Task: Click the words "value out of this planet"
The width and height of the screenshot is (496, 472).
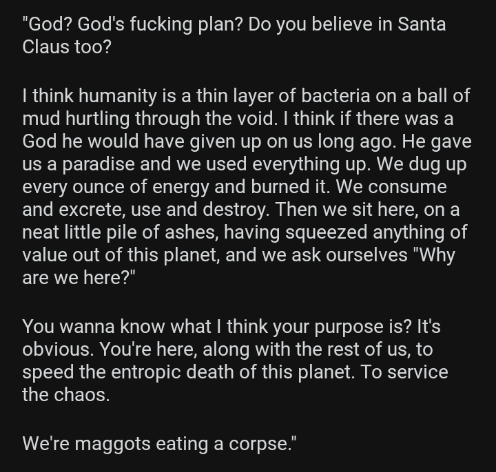Action: pyautogui.click(x=120, y=255)
